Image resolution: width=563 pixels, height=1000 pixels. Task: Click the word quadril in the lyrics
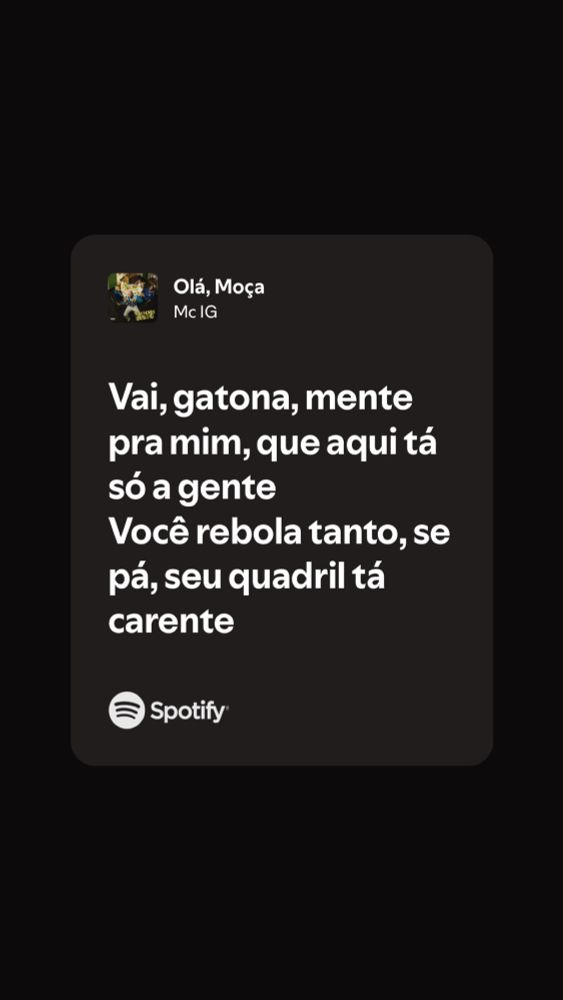pos(290,579)
